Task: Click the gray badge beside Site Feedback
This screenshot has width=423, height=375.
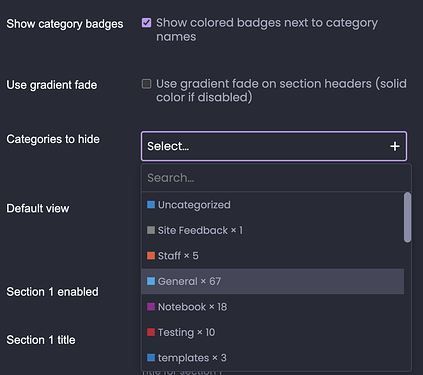Action: pos(151,230)
